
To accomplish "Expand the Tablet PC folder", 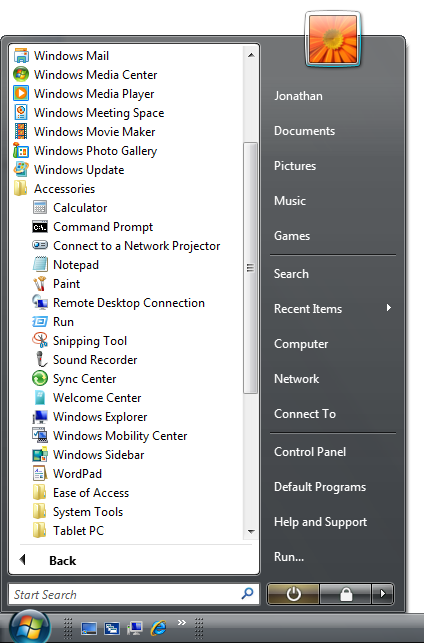I will (x=68, y=531).
